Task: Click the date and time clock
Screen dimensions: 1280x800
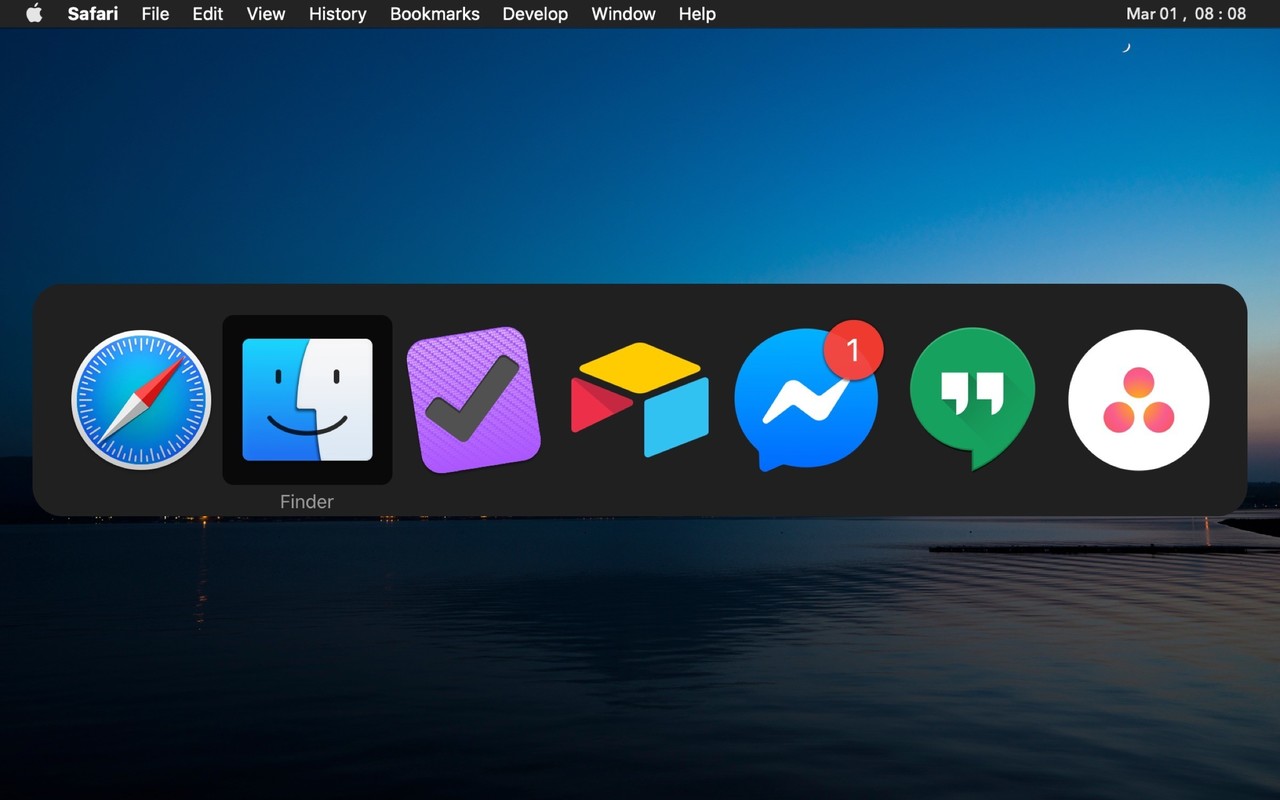Action: pos(1186,14)
